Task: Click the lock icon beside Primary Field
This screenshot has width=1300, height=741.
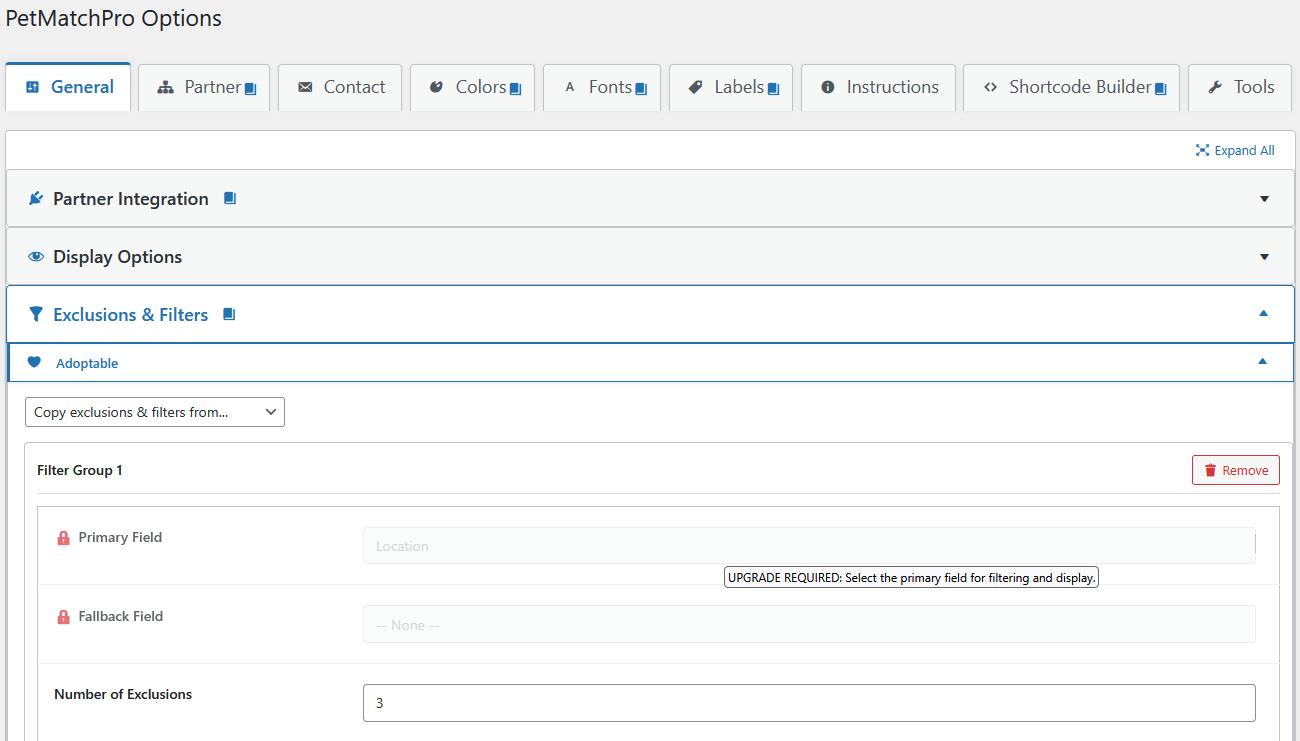Action: point(63,538)
